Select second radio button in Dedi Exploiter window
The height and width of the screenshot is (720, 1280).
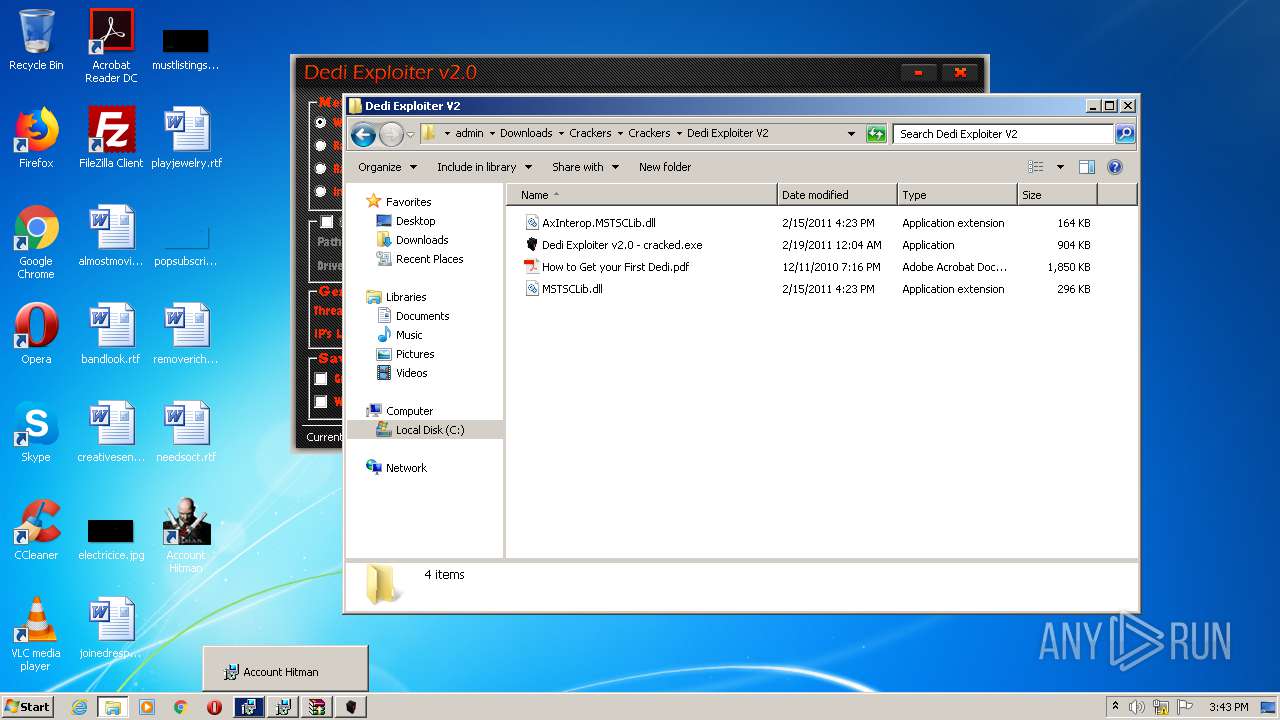pos(321,145)
